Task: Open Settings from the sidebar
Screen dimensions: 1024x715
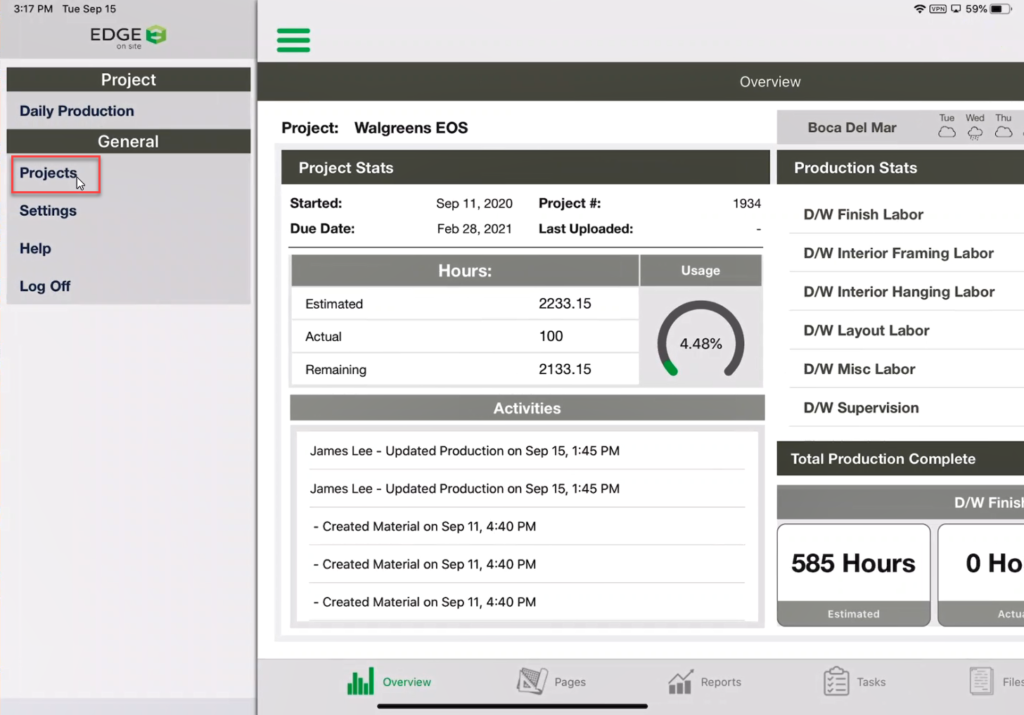Action: (48, 211)
